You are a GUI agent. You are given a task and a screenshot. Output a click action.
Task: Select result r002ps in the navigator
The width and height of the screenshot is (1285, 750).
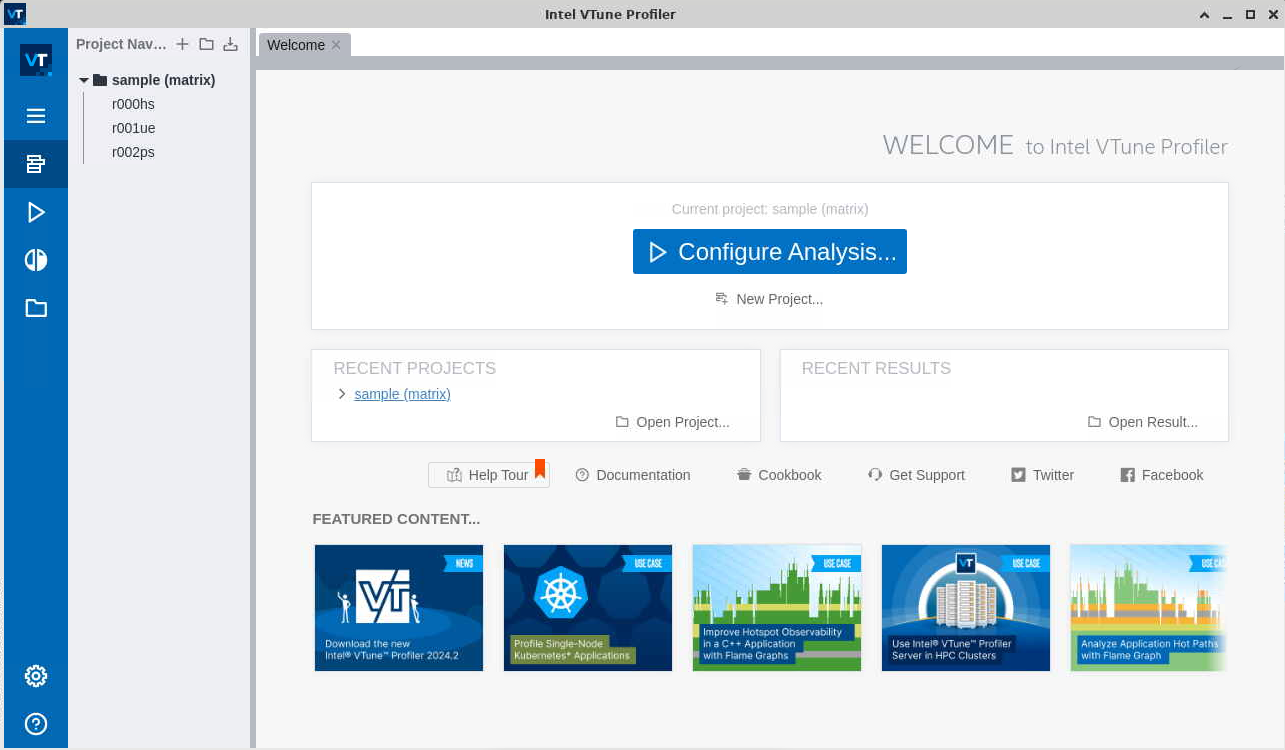click(133, 152)
